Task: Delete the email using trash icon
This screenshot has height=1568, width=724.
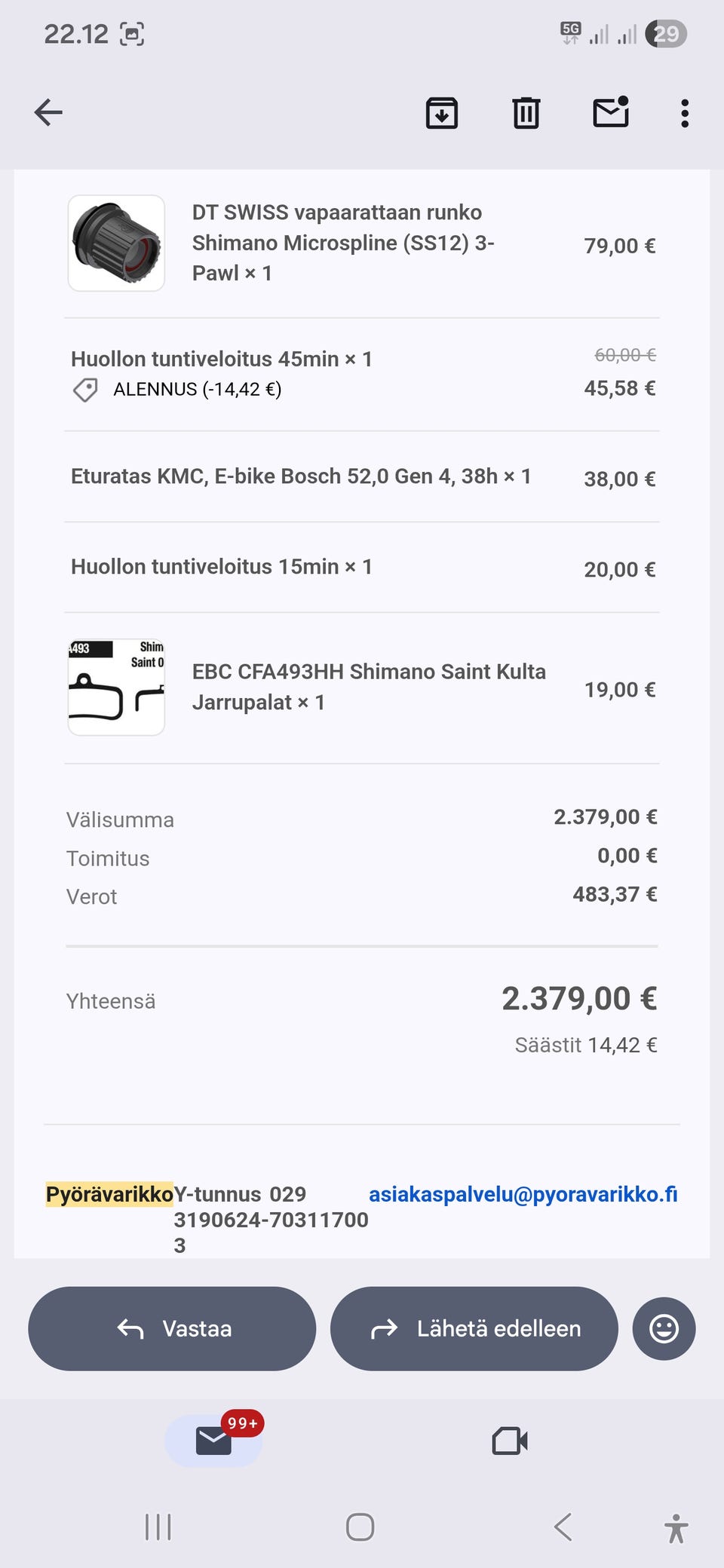Action: click(526, 113)
